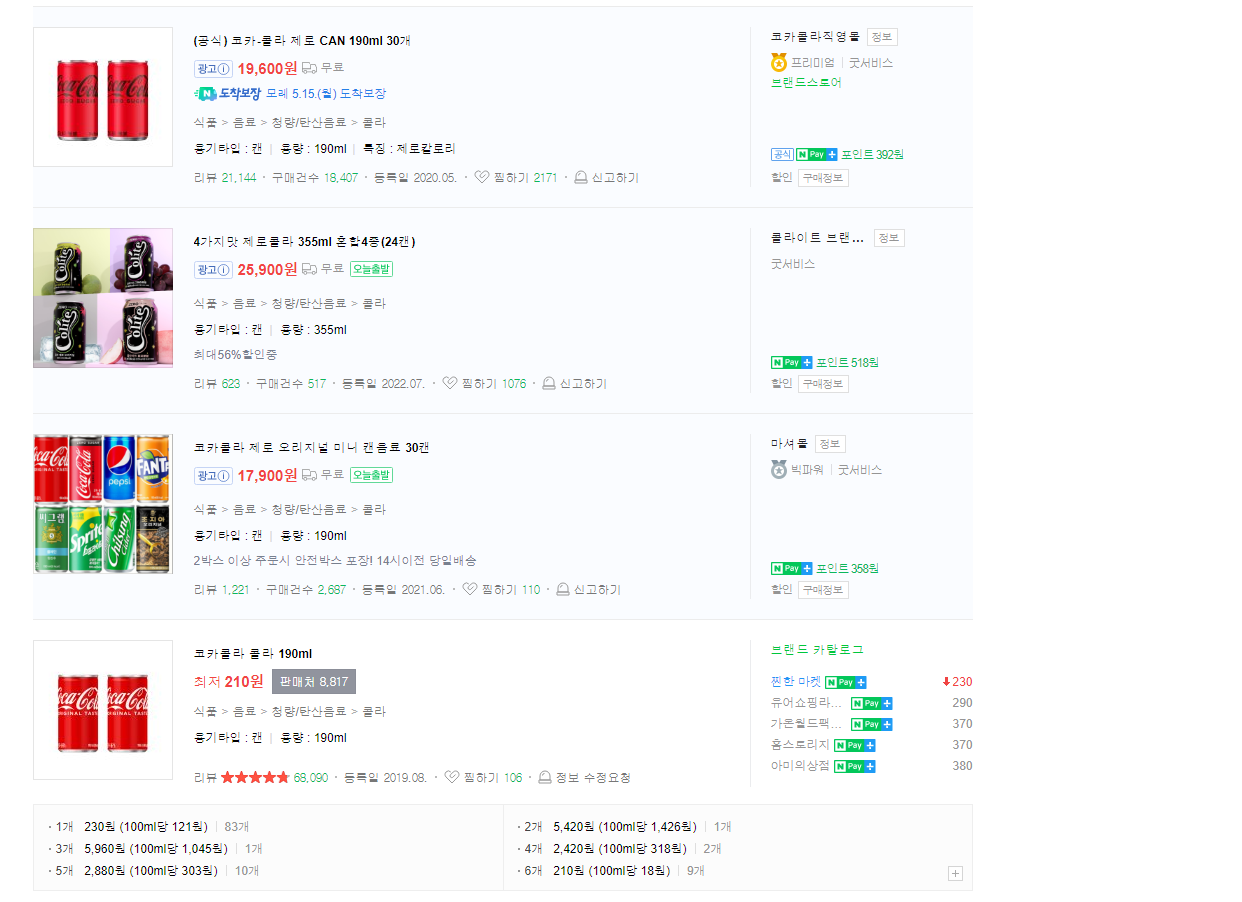This screenshot has height=902, width=1242.
Task: Click 구매정보 button under 포인트 392원
Action: point(823,178)
